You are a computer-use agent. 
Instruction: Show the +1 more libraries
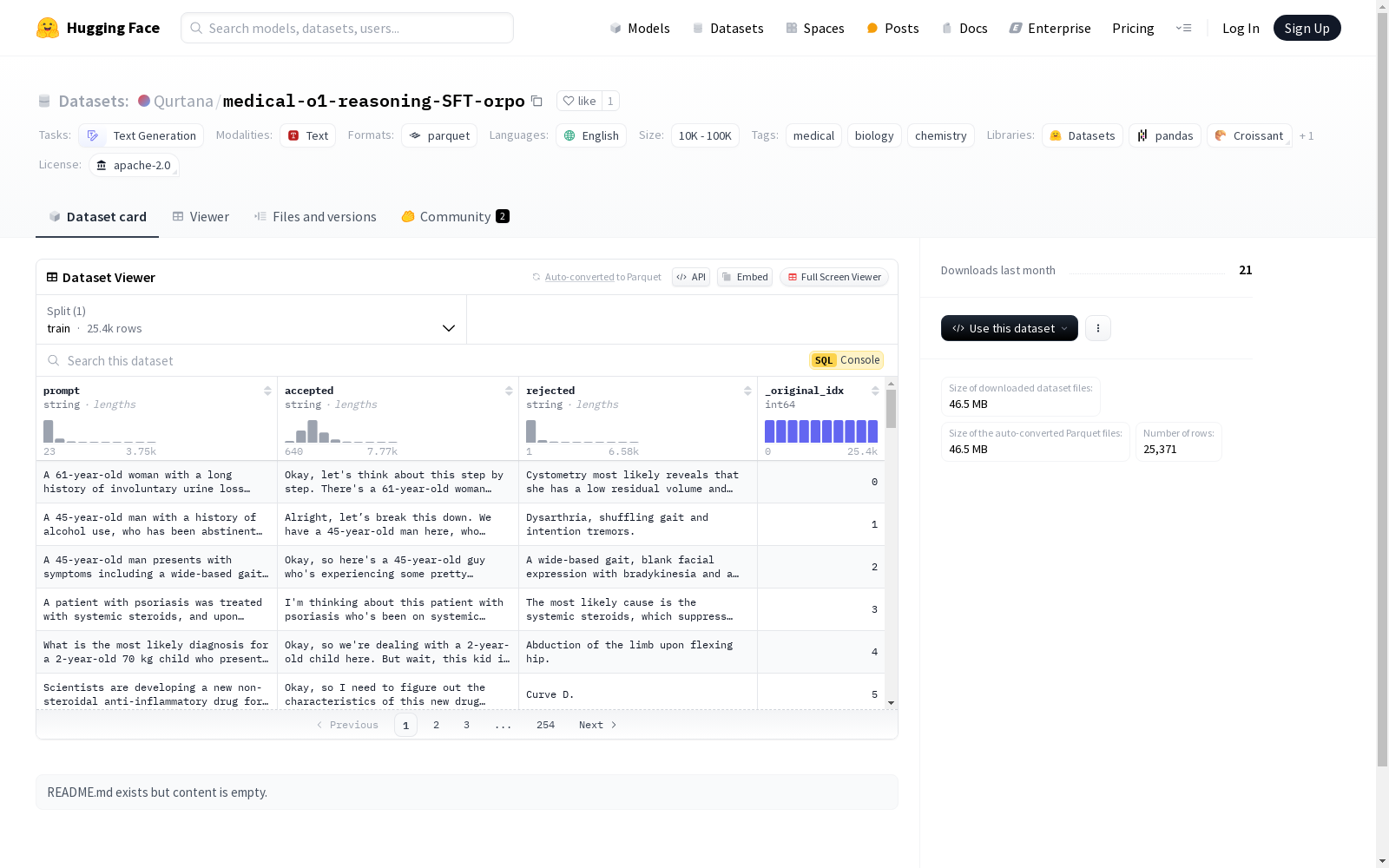(1307, 135)
